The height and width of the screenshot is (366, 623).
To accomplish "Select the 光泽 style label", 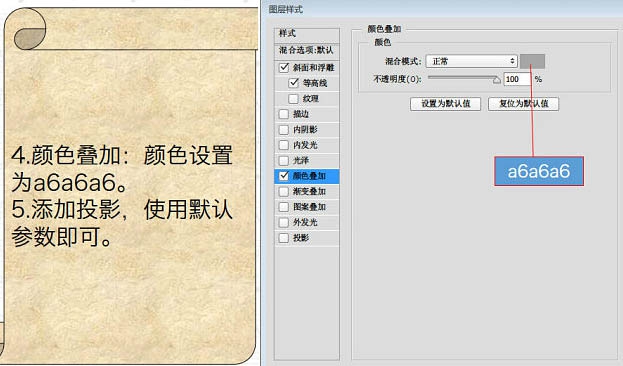I will tap(301, 161).
